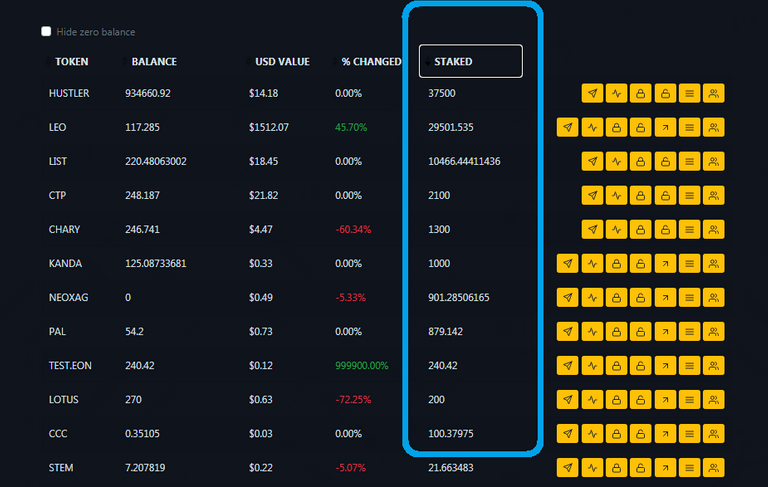Click staked amount 29501.535
The width and height of the screenshot is (768, 487).
[x=451, y=127]
